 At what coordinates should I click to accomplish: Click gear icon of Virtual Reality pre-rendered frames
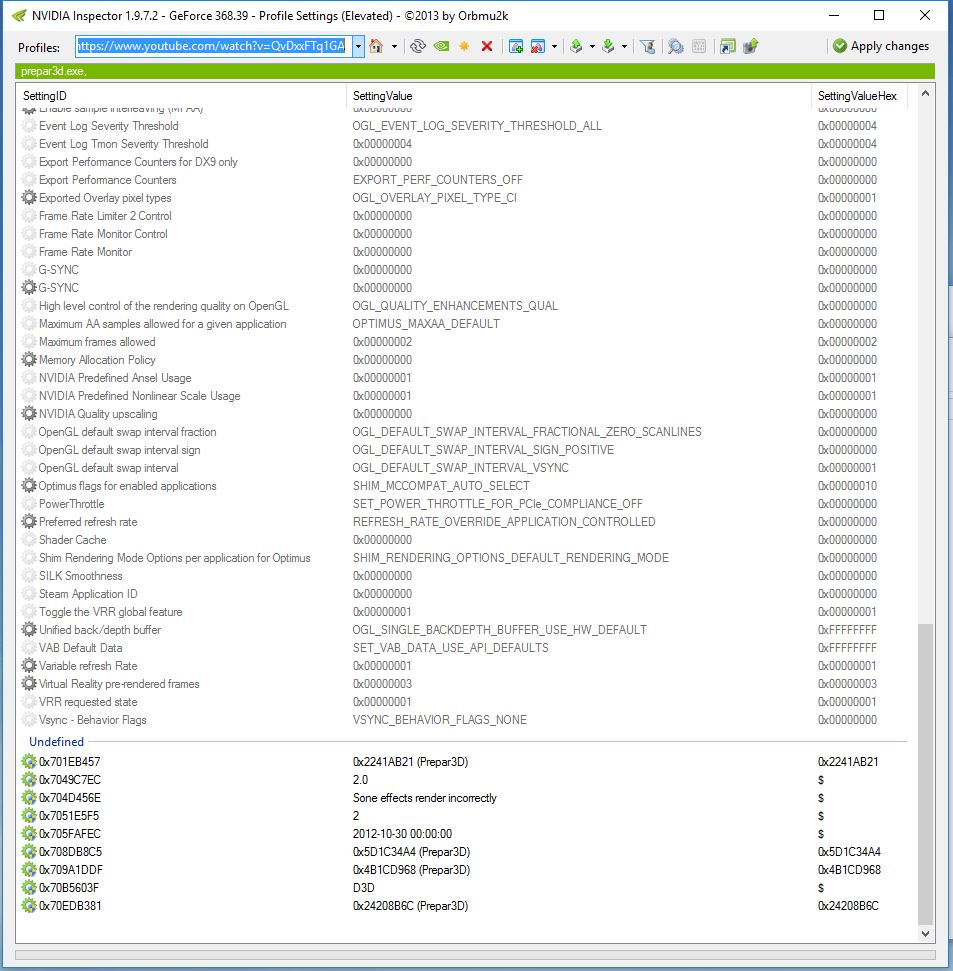coord(29,684)
